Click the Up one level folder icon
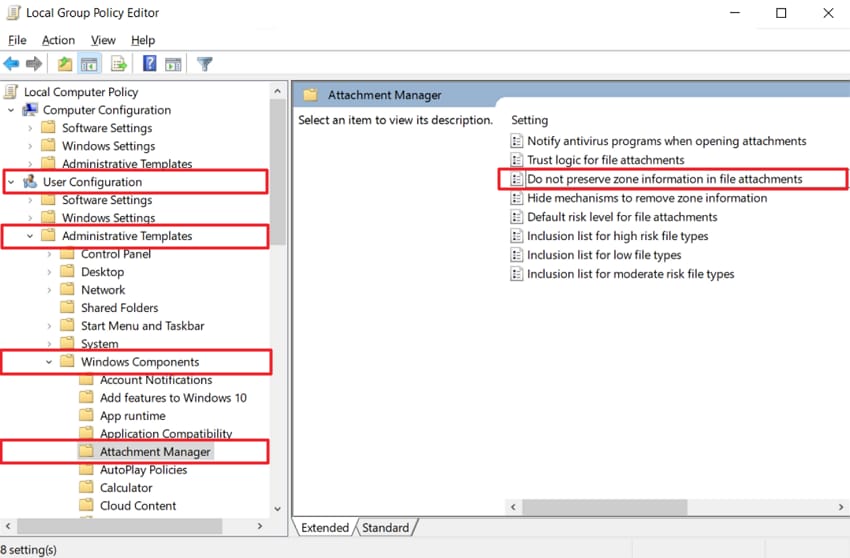 point(65,64)
